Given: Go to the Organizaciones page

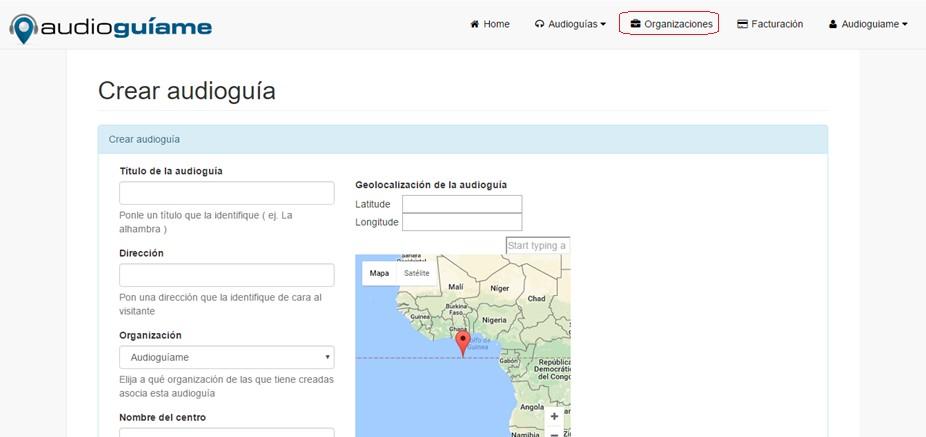Looking at the screenshot, I should 678,24.
